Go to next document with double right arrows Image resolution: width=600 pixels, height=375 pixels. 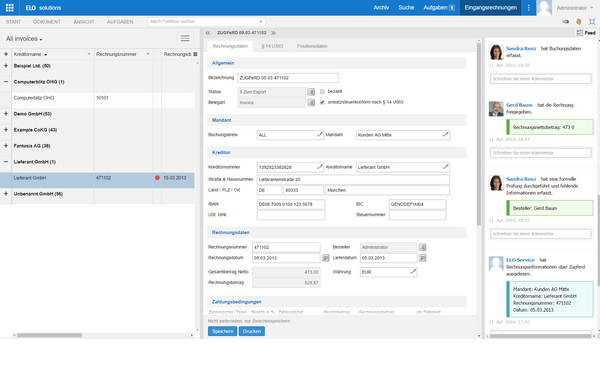[x=273, y=33]
